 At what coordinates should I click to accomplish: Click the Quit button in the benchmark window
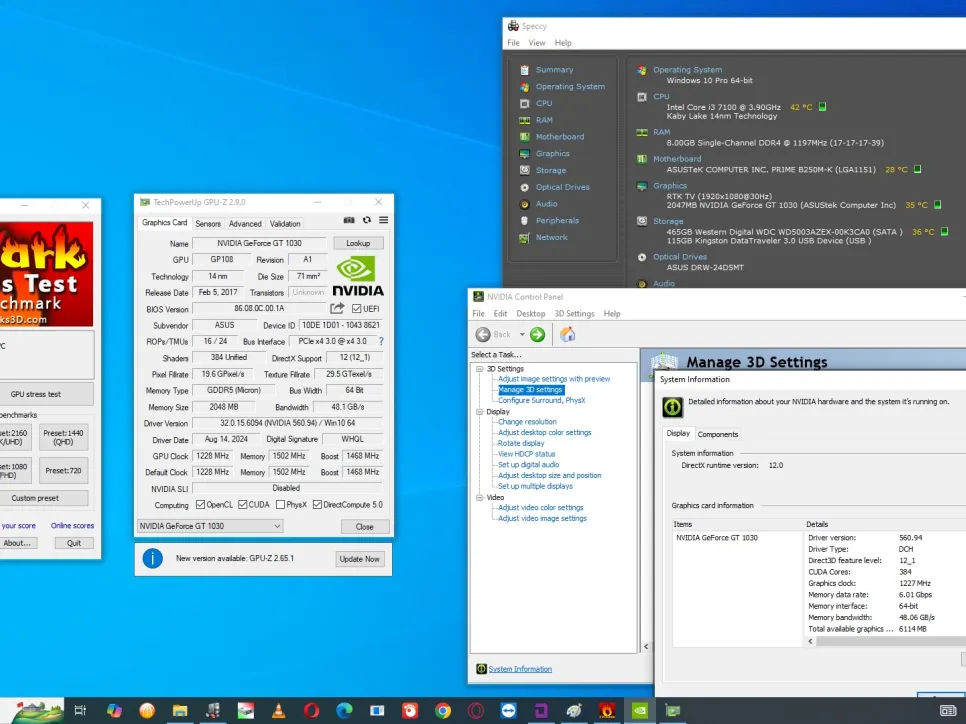[74, 543]
